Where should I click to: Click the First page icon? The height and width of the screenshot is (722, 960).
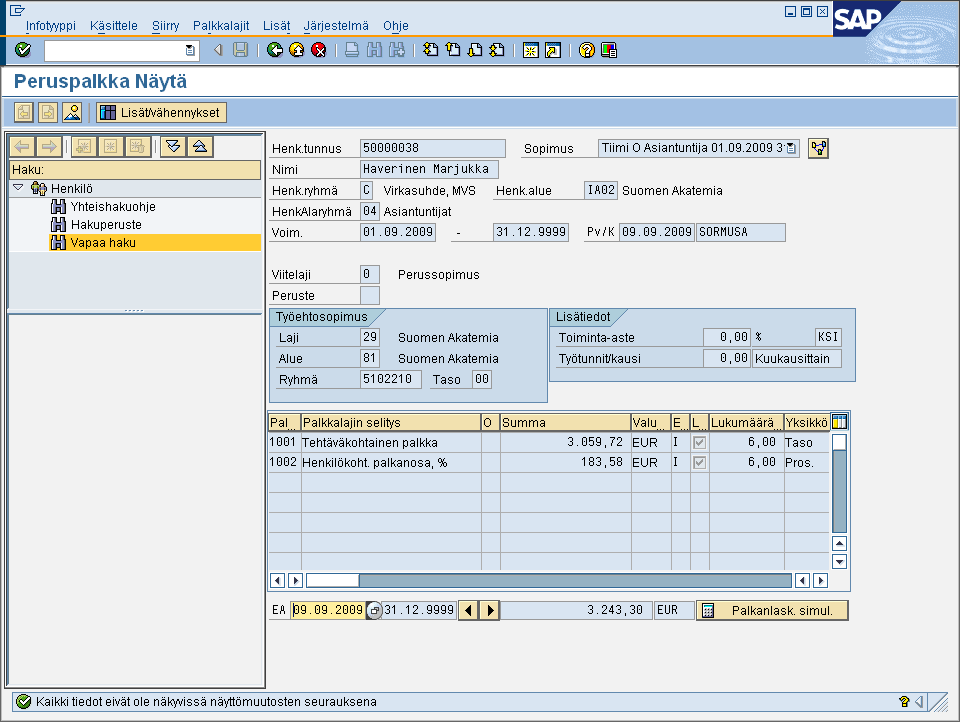coord(430,50)
